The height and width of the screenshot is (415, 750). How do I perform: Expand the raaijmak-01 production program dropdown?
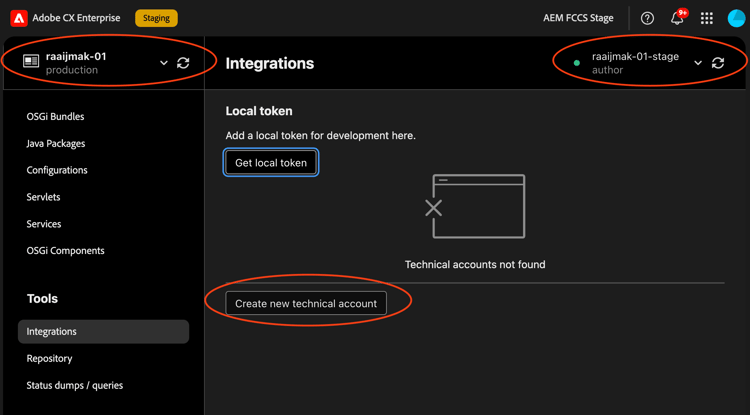[164, 63]
